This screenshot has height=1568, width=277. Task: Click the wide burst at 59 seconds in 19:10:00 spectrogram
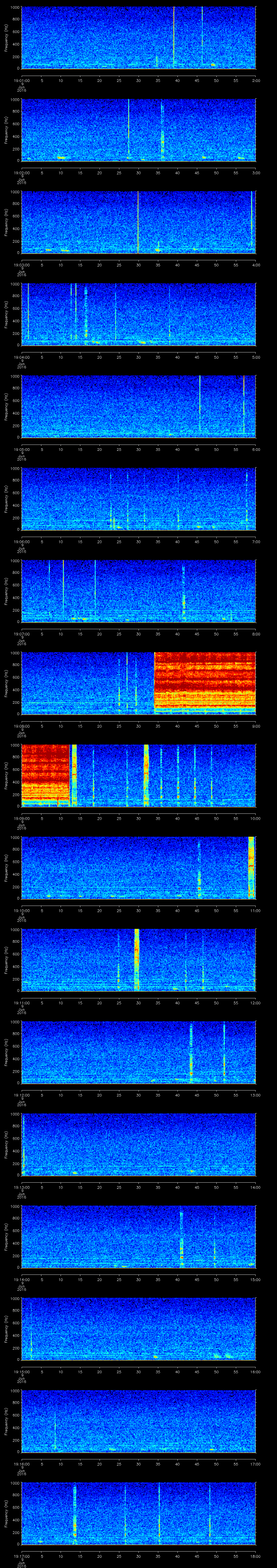[x=251, y=868]
